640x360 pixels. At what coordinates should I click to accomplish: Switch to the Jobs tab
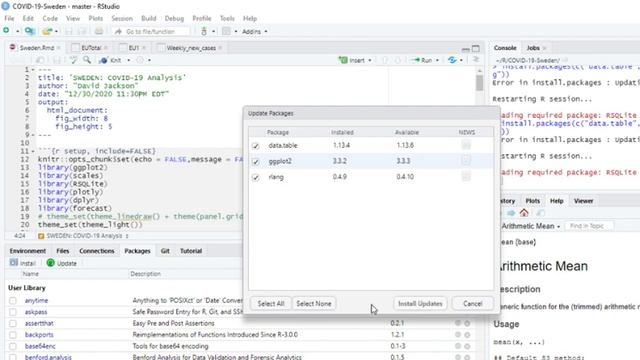point(533,48)
